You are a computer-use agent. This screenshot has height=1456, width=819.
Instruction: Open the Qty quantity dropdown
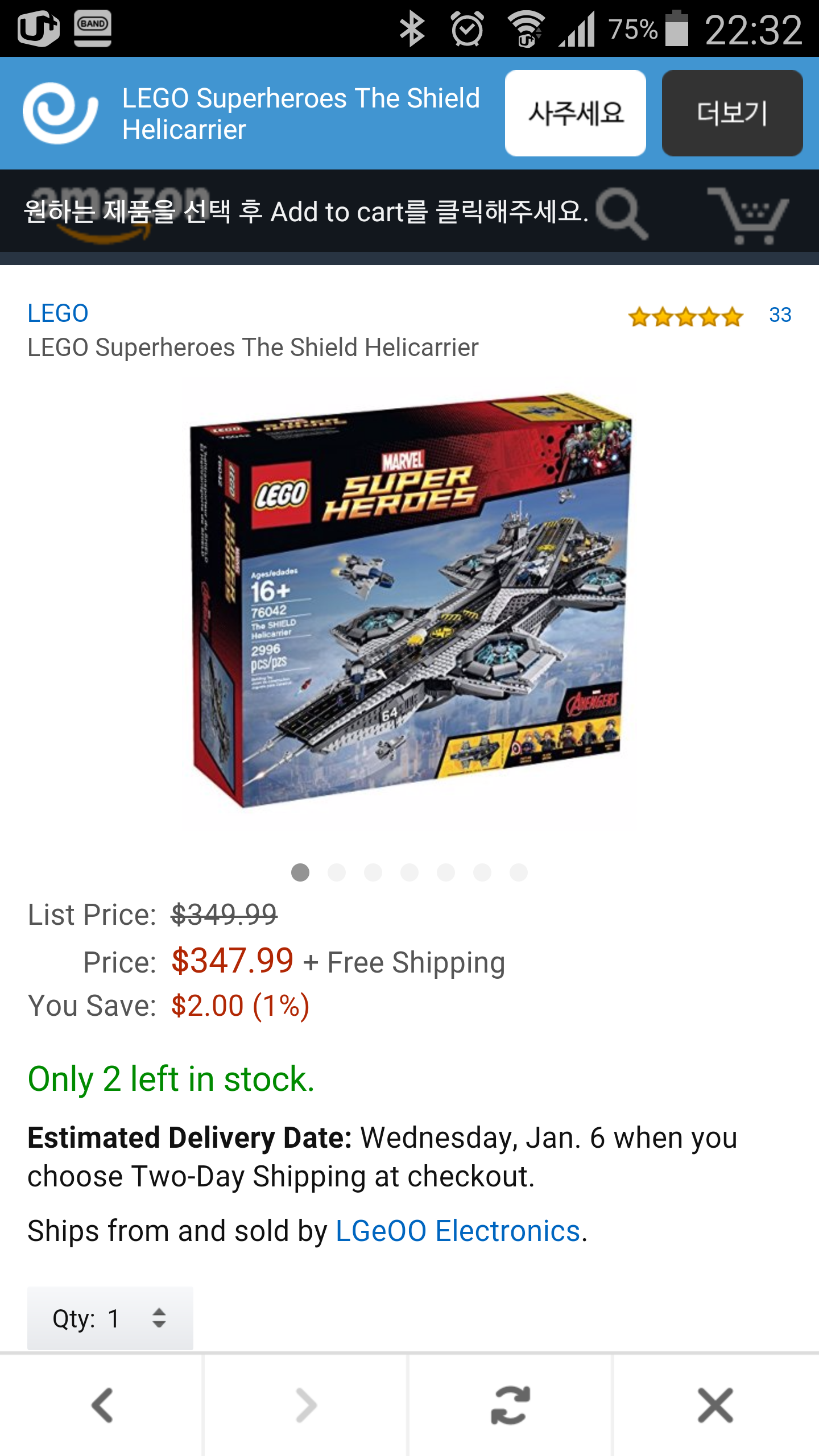[110, 1318]
